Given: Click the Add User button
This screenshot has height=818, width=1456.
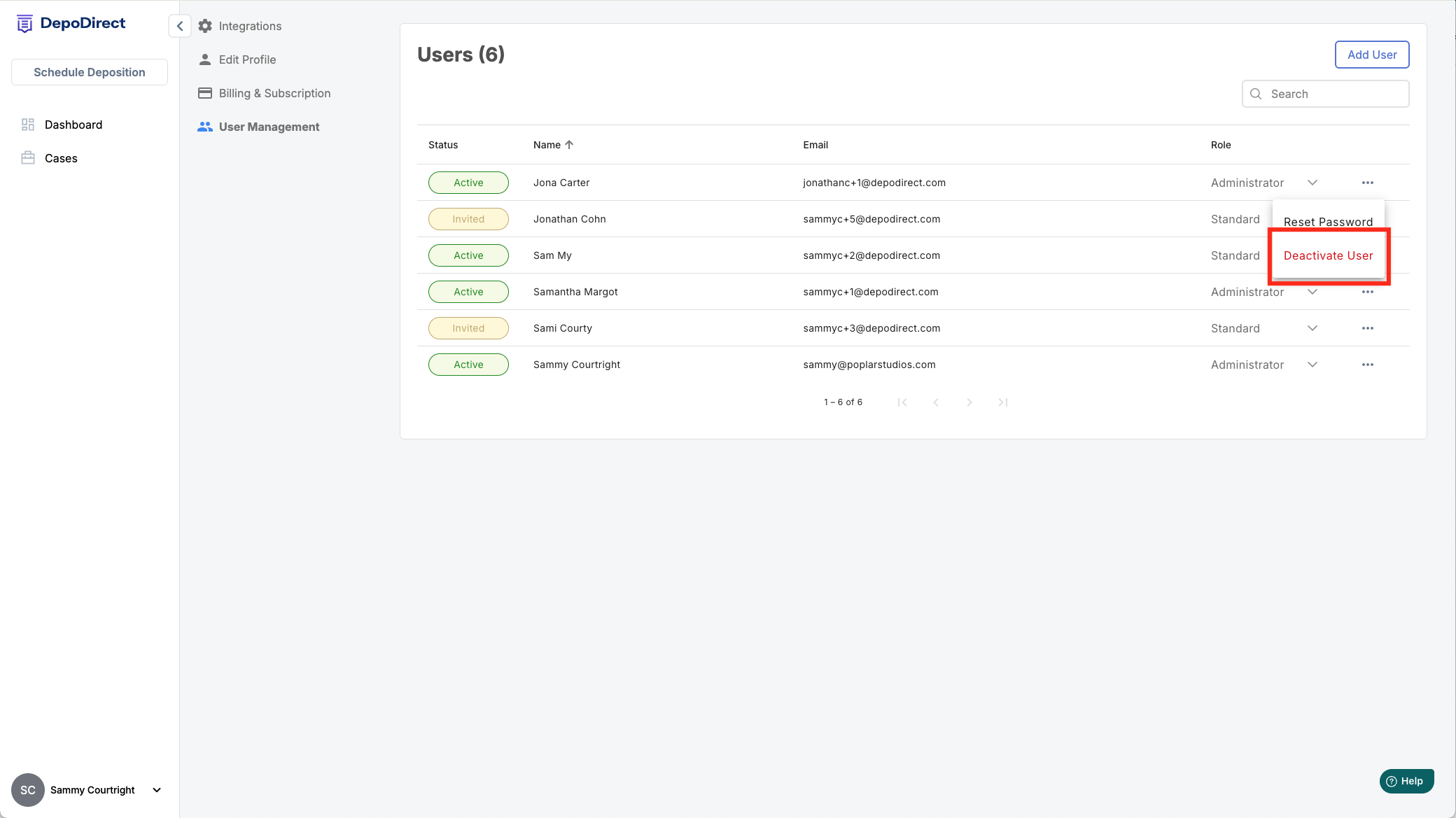Looking at the screenshot, I should 1371,55.
